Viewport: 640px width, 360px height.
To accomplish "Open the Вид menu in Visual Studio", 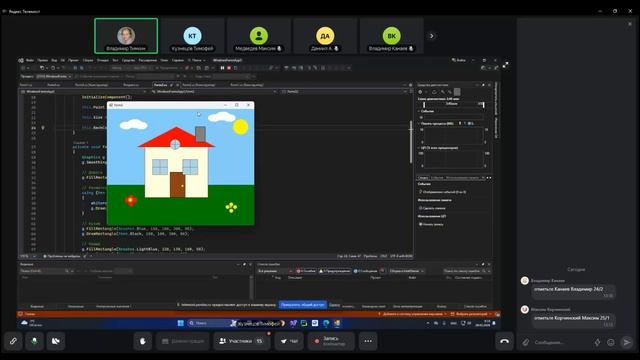I will tap(54, 60).
